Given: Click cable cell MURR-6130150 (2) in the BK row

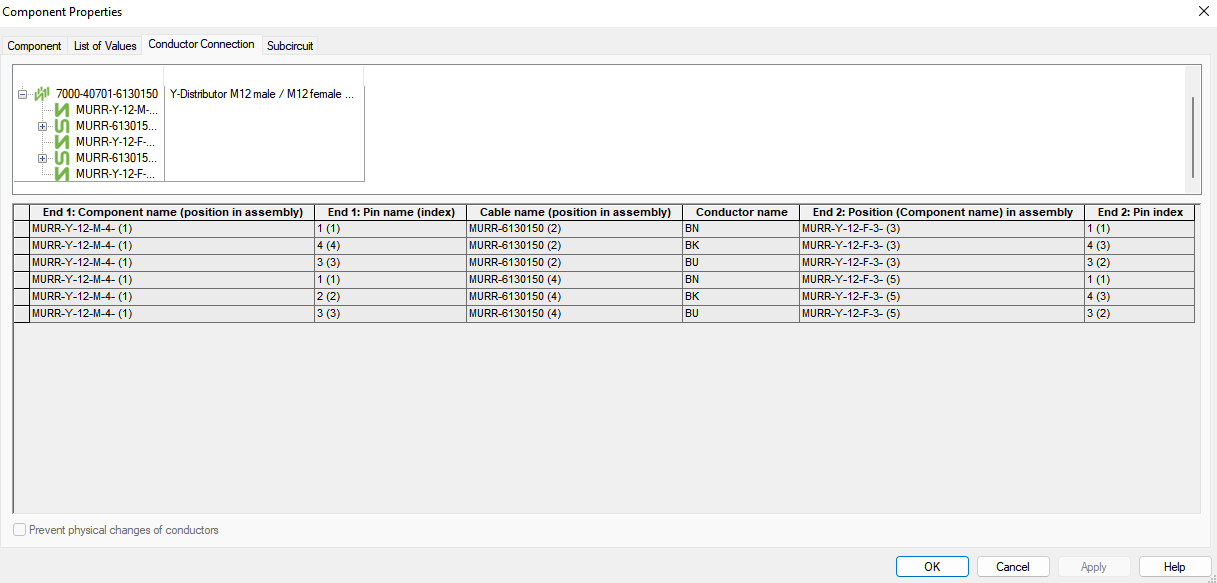Looking at the screenshot, I should (x=575, y=246).
